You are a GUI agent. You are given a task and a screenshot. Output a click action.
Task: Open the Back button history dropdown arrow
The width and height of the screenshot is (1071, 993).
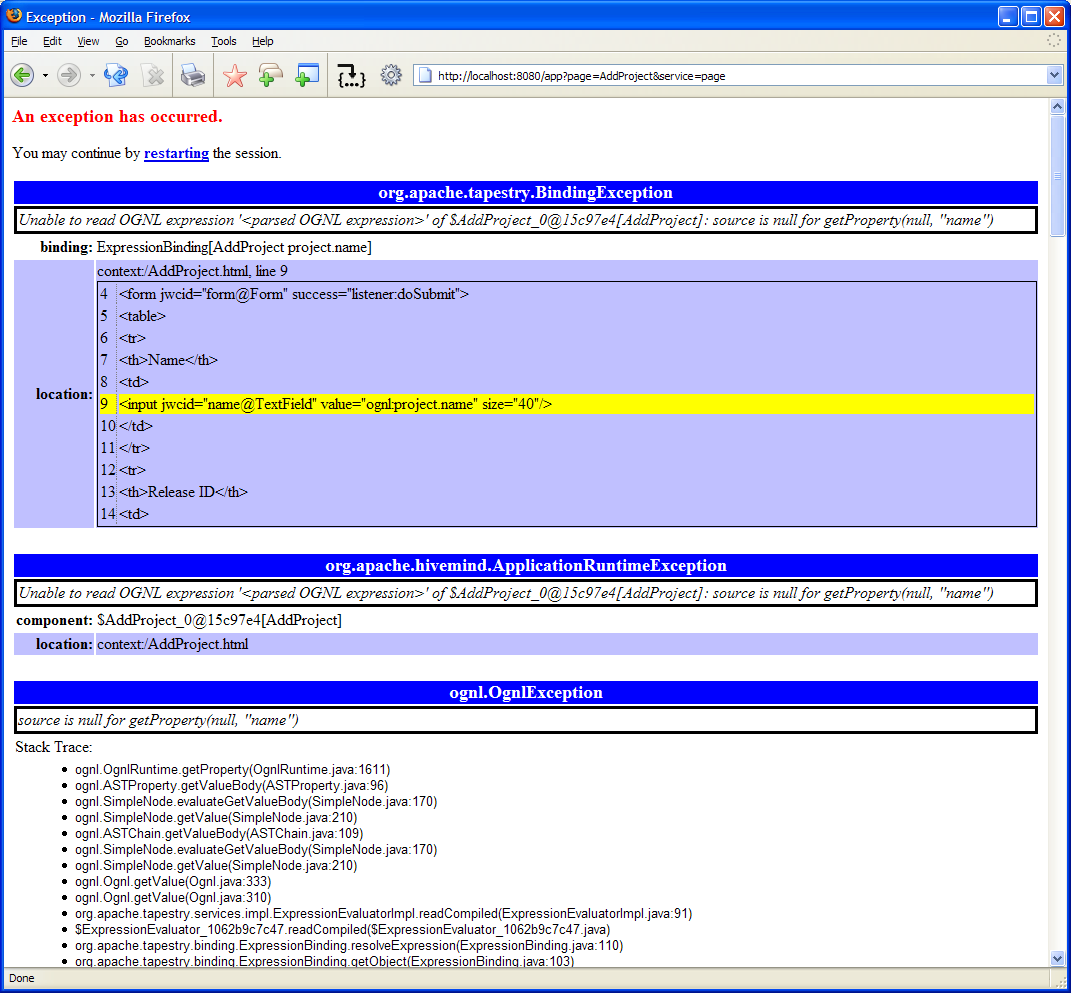click(x=44, y=75)
